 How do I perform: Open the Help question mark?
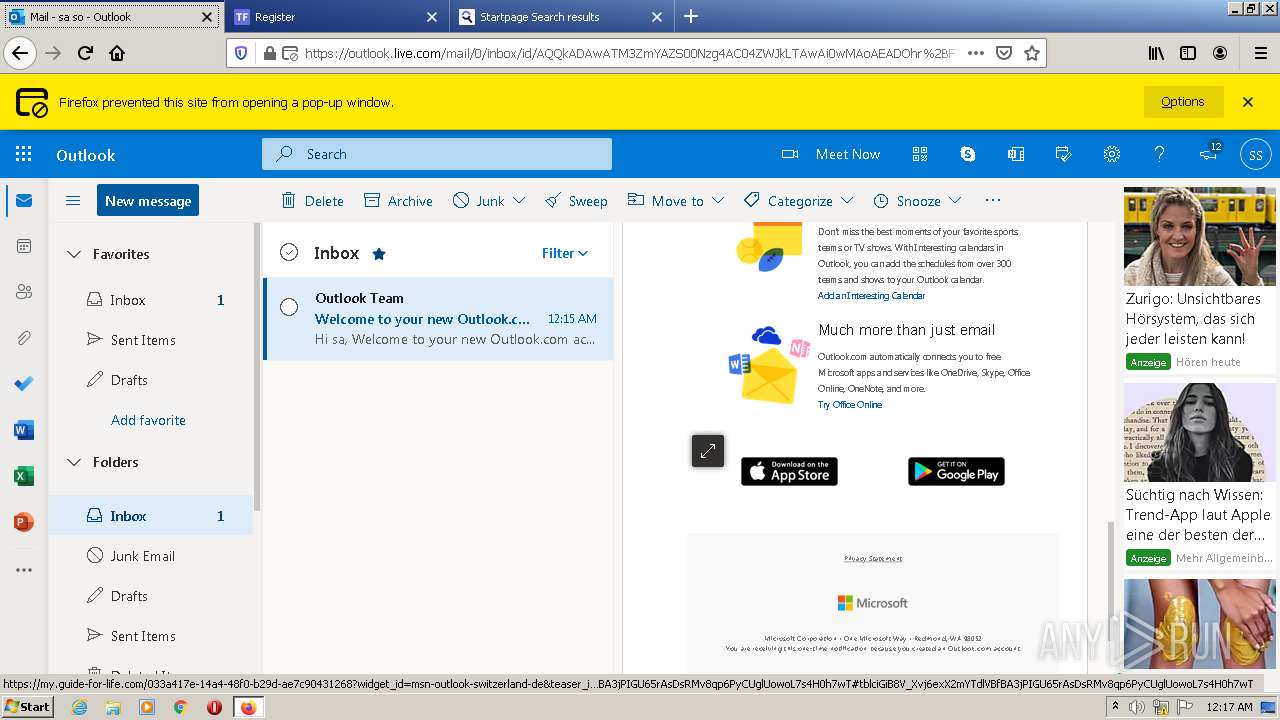[x=1159, y=154]
